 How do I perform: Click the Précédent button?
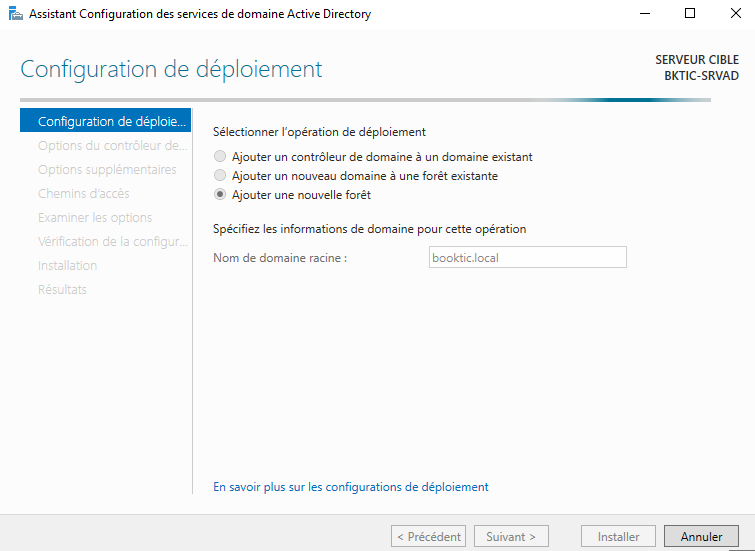[429, 537]
